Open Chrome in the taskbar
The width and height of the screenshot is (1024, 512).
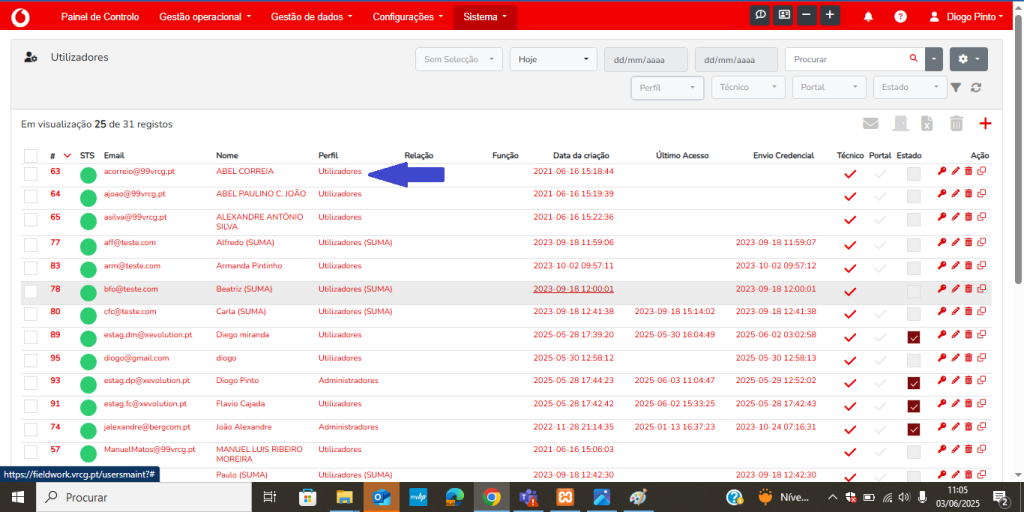(492, 498)
